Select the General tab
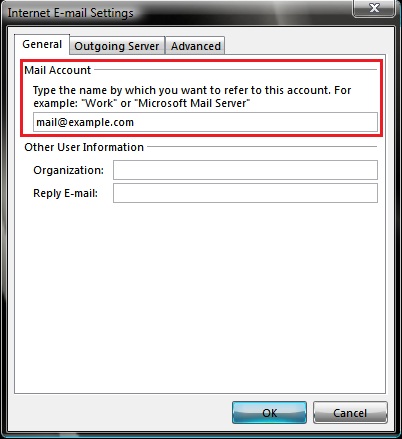Screen dimensions: 402x439 pyautogui.click(x=42, y=44)
